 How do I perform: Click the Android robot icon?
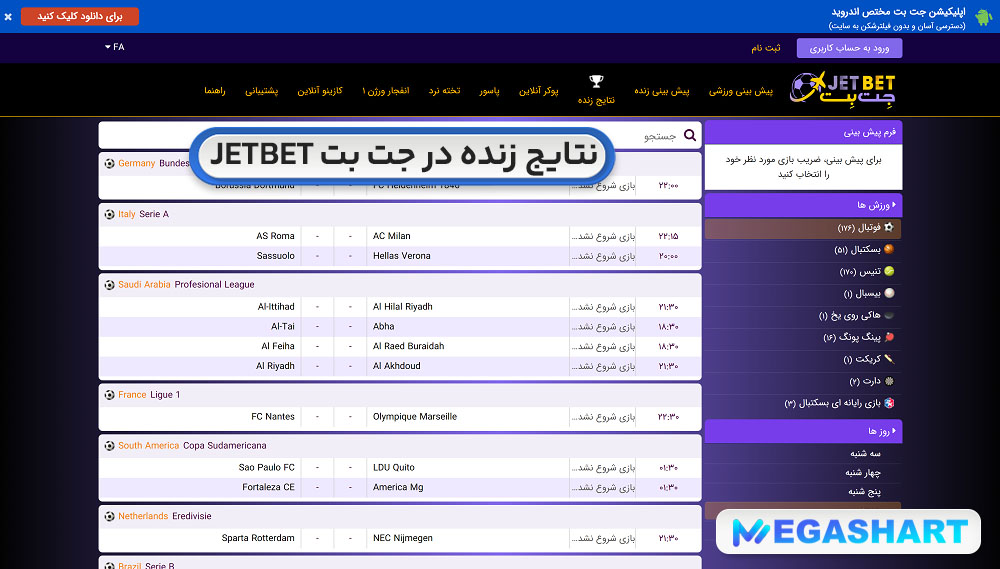coord(983,17)
